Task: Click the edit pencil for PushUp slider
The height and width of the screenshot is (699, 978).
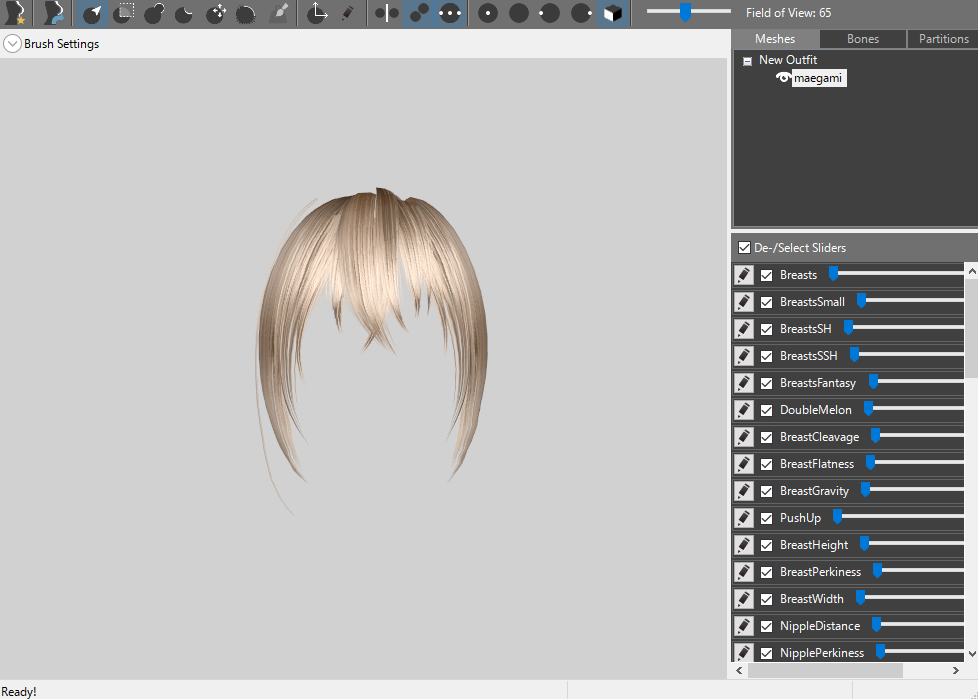Action: (744, 518)
